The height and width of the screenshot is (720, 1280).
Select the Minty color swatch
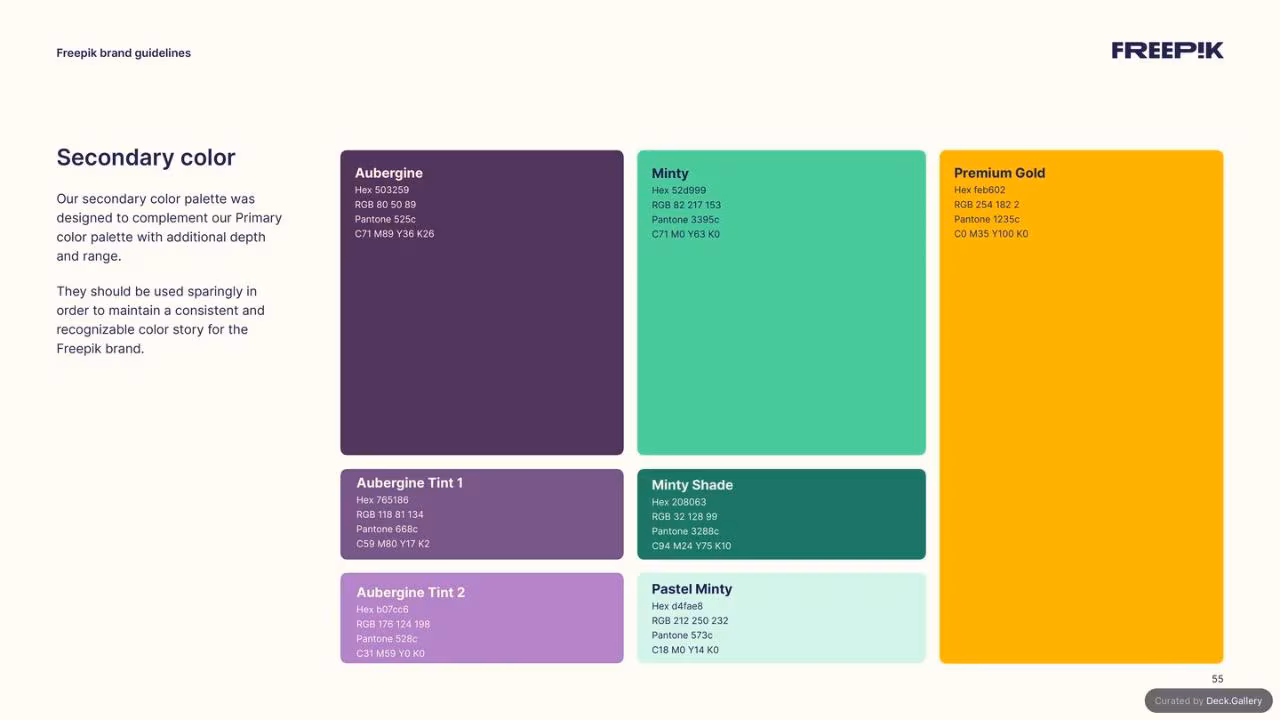(781, 303)
